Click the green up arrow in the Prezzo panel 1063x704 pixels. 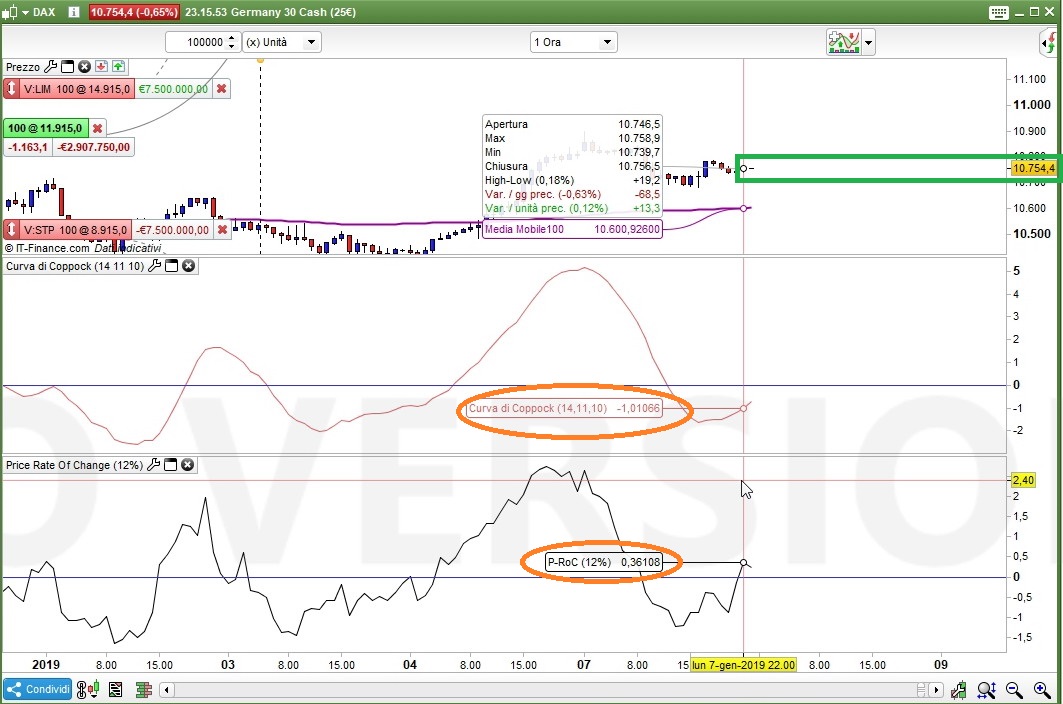tap(119, 66)
